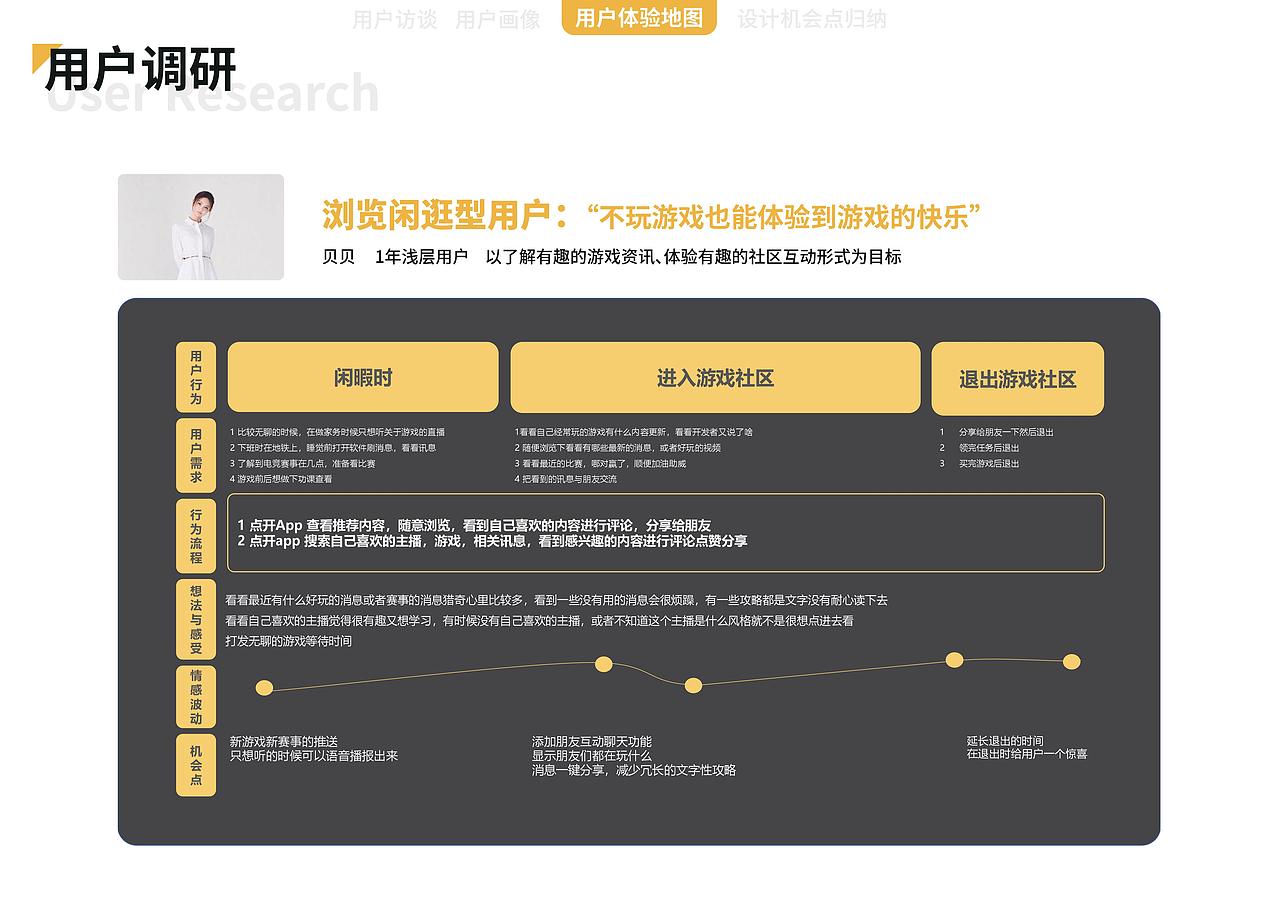Click the need line 比较无聊的时候
This screenshot has width=1280, height=905.
pos(337,433)
